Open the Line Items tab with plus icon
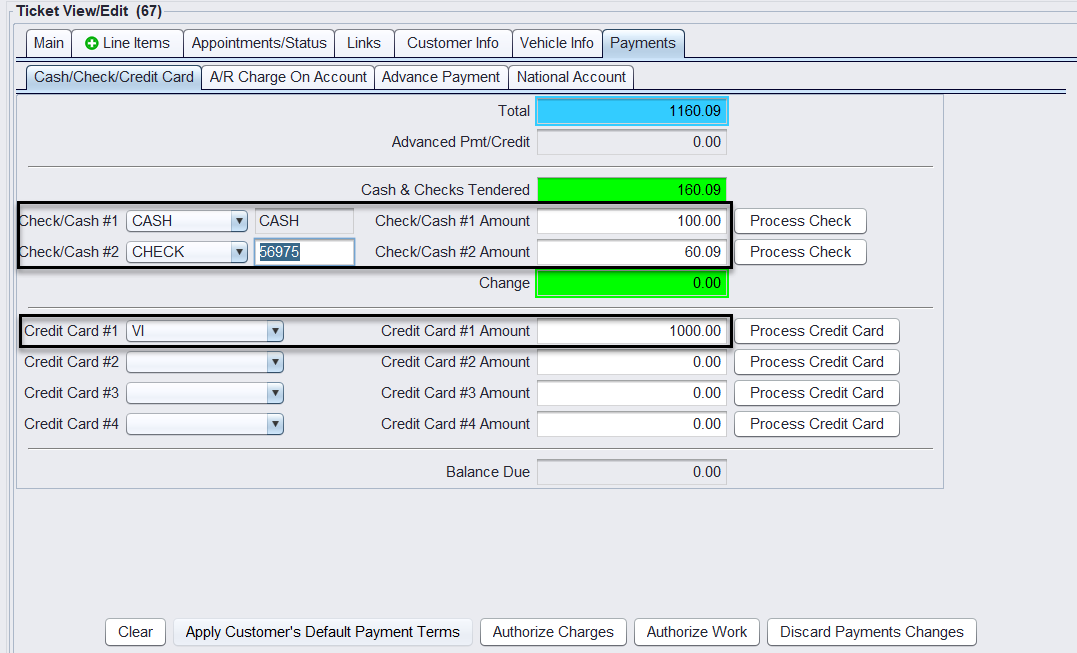This screenshot has width=1077, height=653. tap(127, 43)
